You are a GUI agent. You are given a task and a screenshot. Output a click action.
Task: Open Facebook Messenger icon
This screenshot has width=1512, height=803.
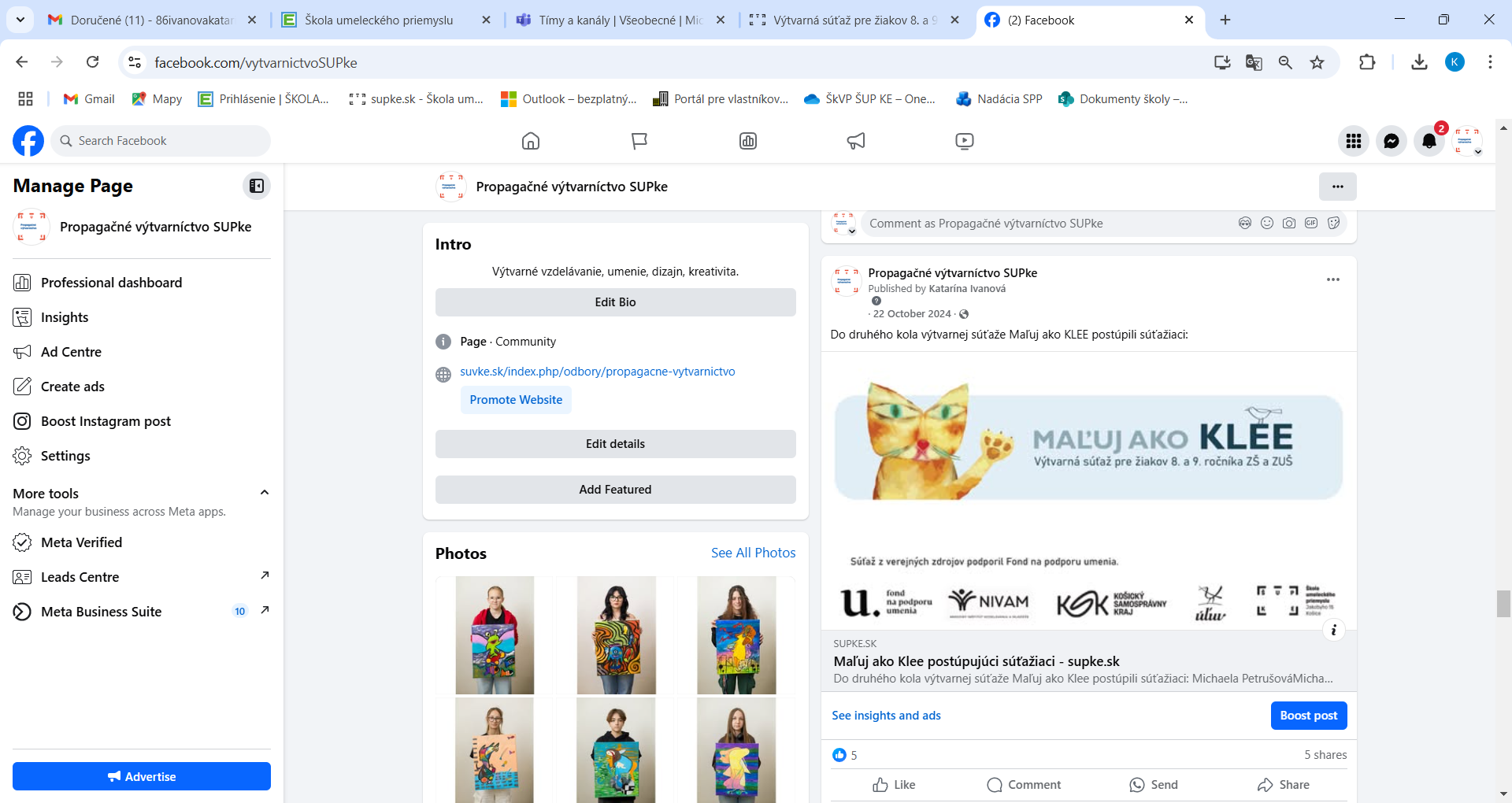pos(1392,141)
